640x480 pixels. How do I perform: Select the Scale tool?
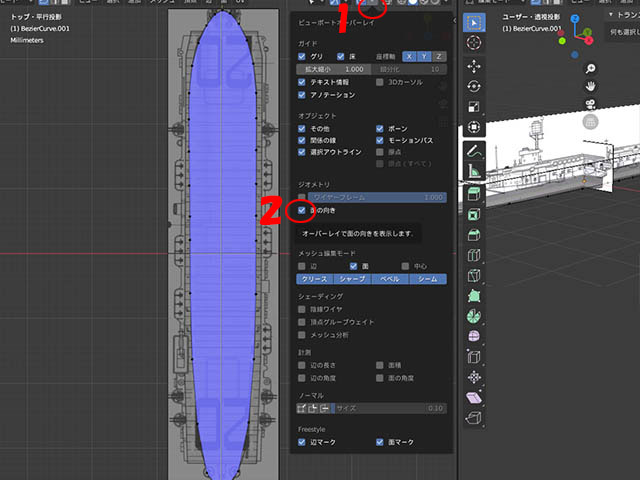pyautogui.click(x=474, y=107)
